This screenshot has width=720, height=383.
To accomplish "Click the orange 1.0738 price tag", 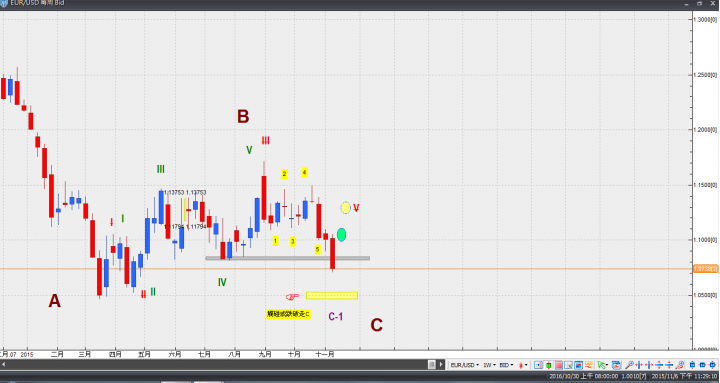I will tap(705, 269).
